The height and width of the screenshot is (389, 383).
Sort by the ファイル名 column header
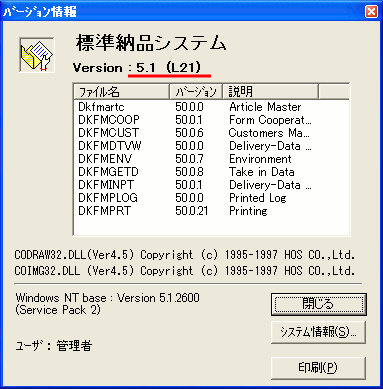click(122, 92)
